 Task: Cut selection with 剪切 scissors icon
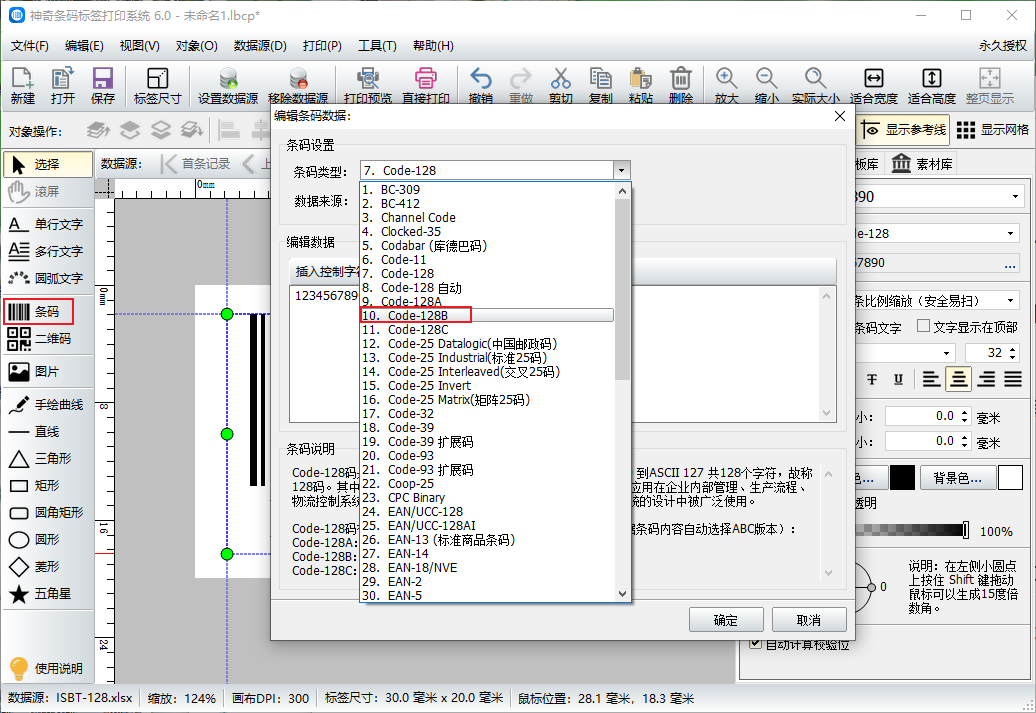560,85
